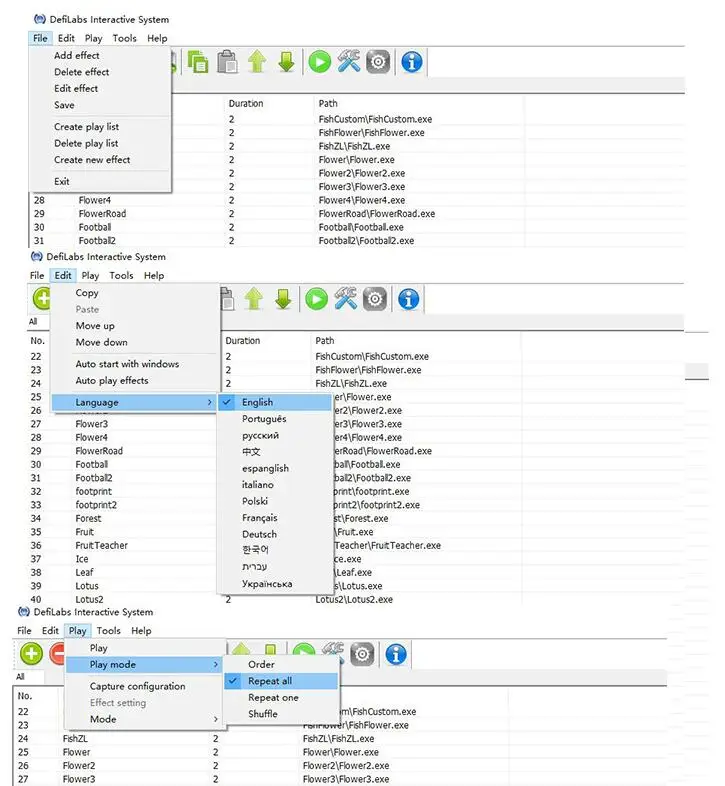The width and height of the screenshot is (725, 786).
Task: Choose Shuffle play mode
Action: click(x=281, y=713)
